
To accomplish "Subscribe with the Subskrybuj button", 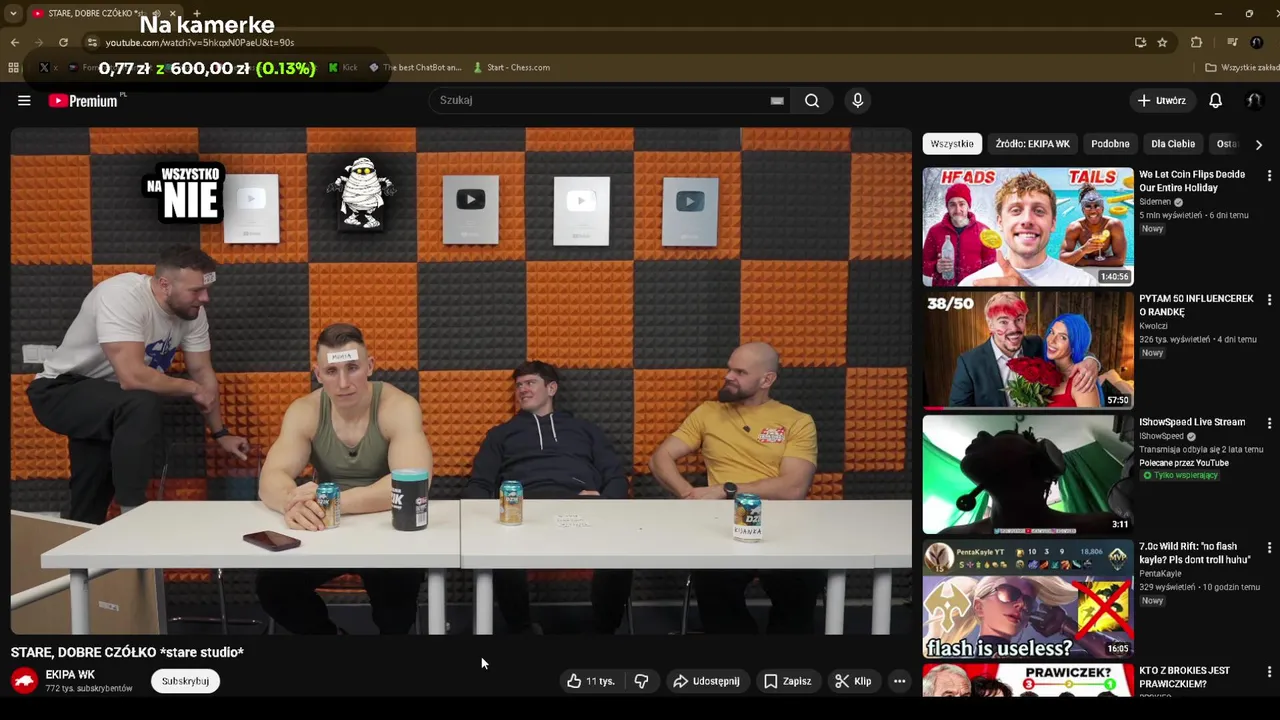I will pos(185,681).
